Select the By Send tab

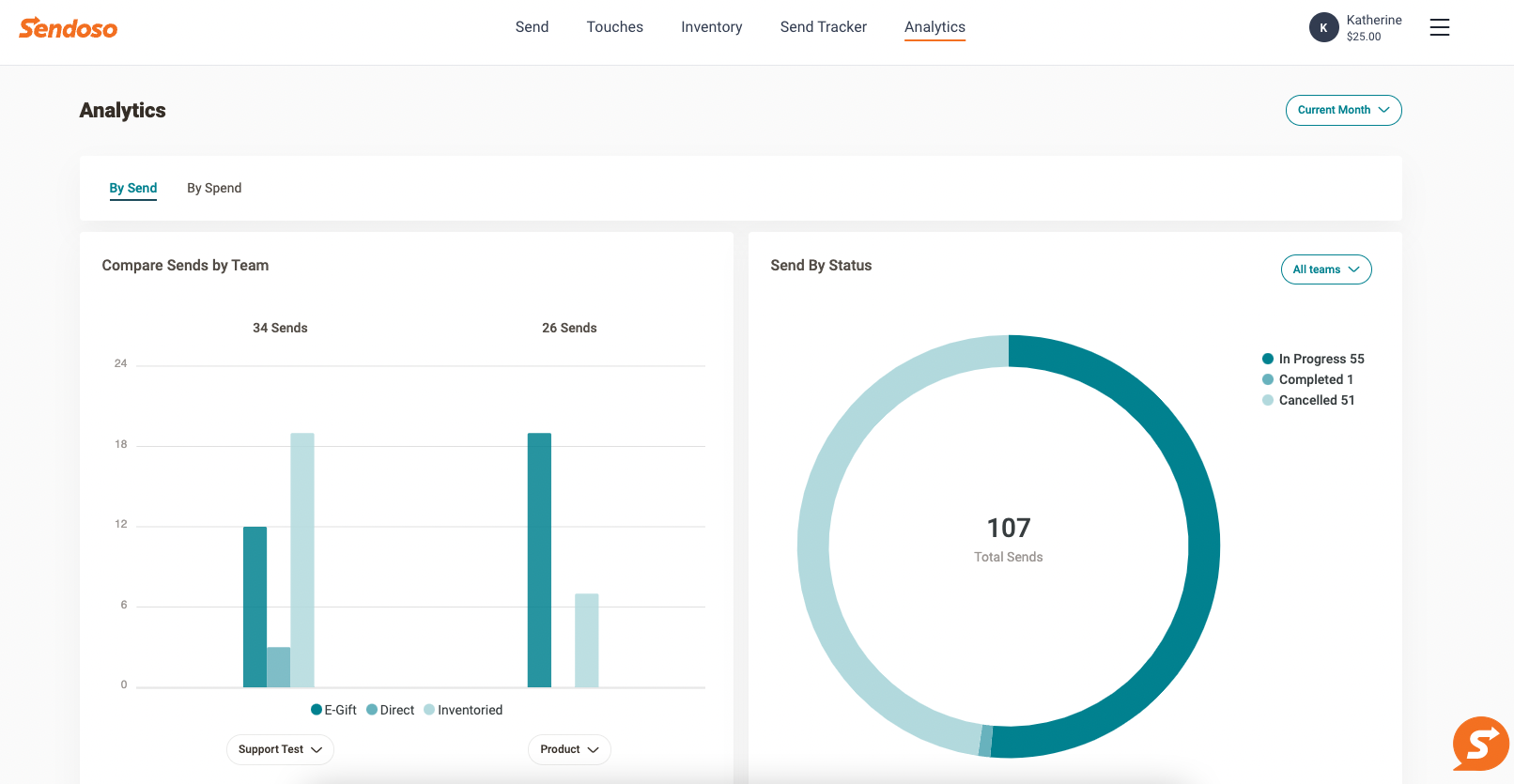coord(133,188)
